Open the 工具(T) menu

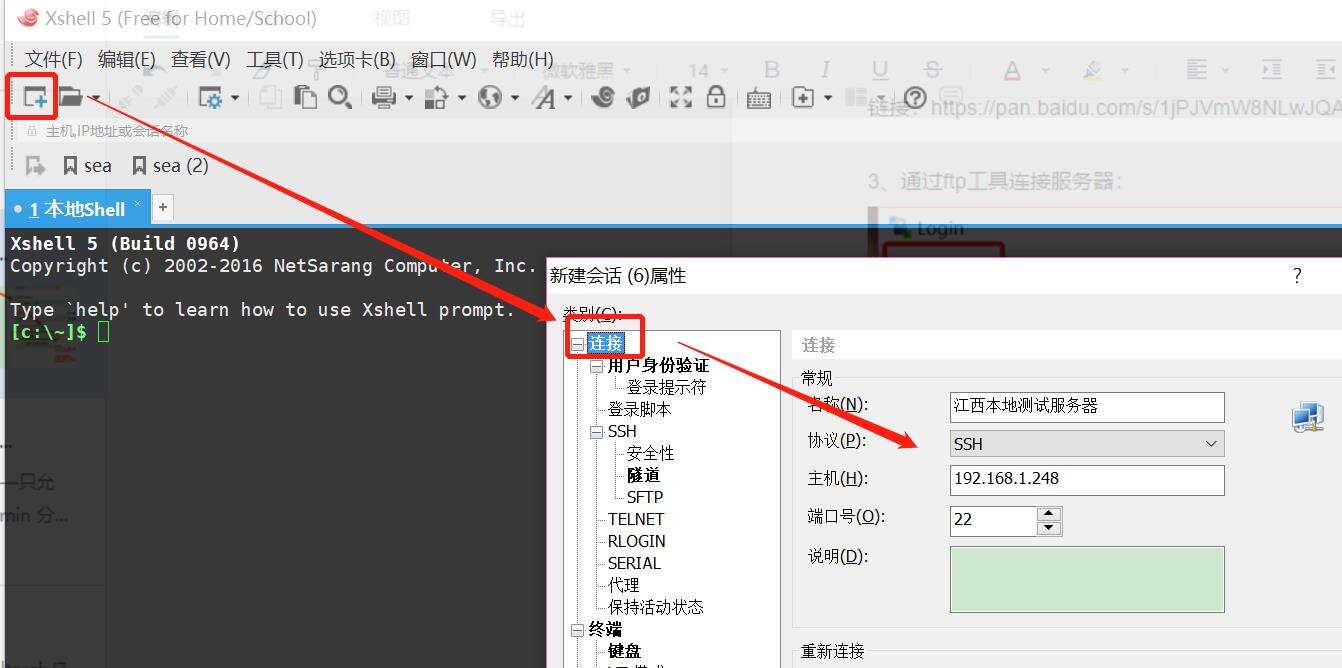(x=274, y=60)
